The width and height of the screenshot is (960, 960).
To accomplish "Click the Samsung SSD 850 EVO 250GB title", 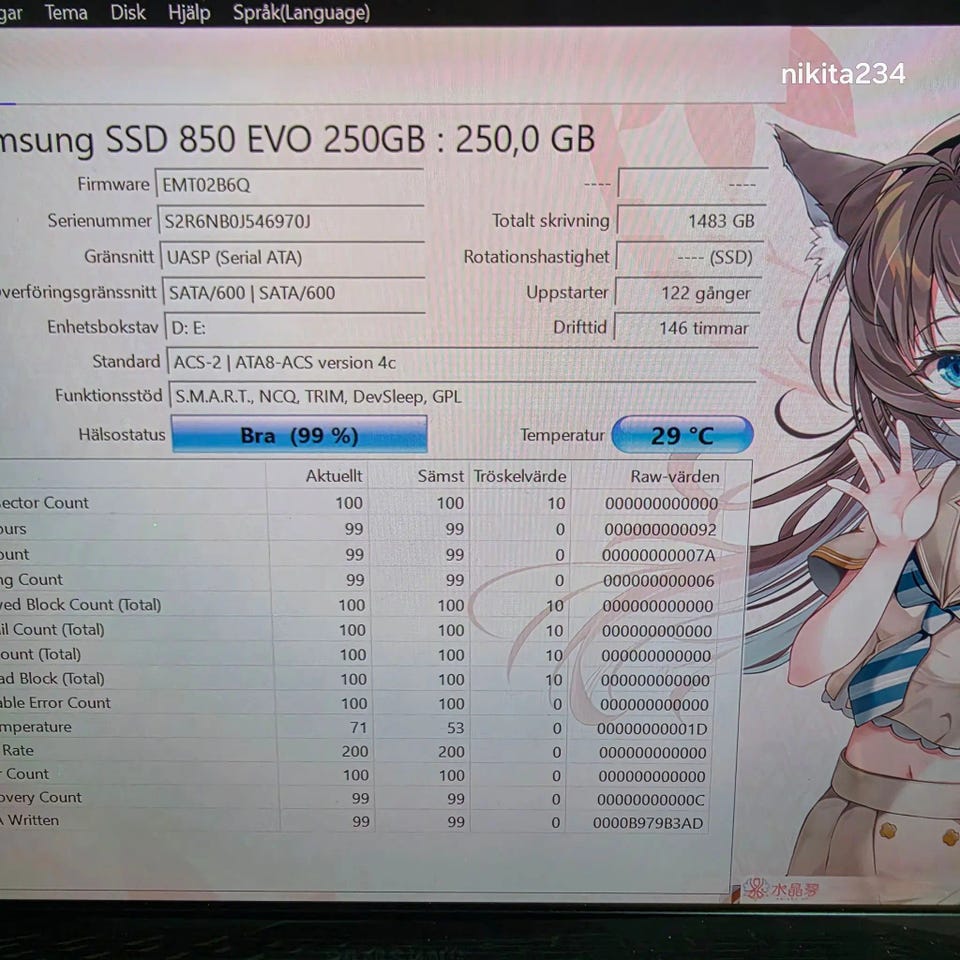I will [x=297, y=140].
